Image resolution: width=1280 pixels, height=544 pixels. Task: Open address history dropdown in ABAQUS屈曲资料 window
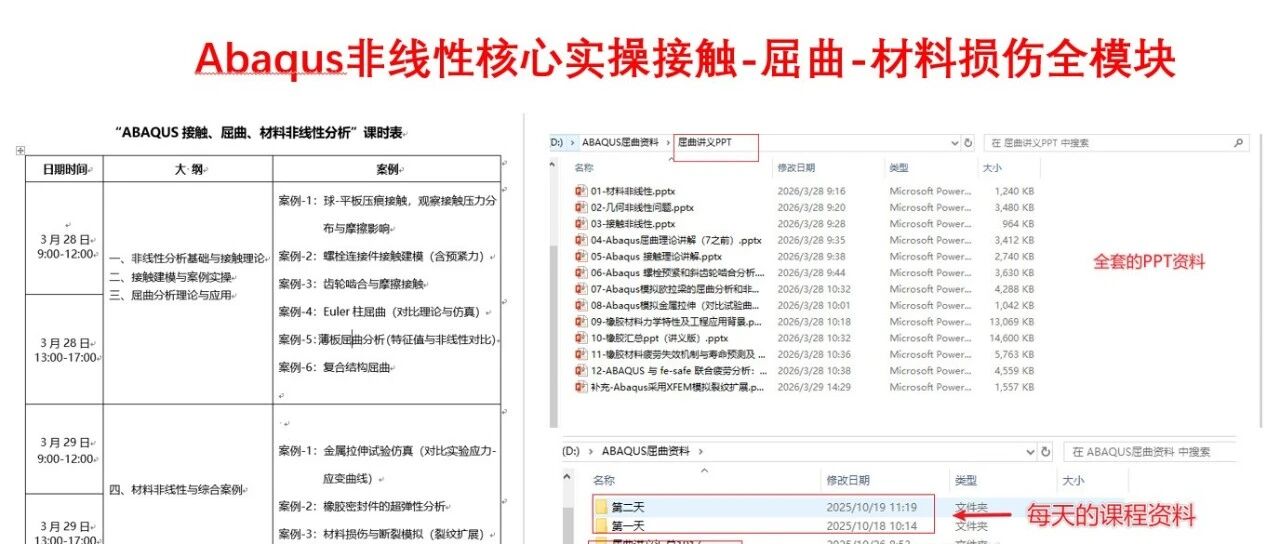(1032, 452)
